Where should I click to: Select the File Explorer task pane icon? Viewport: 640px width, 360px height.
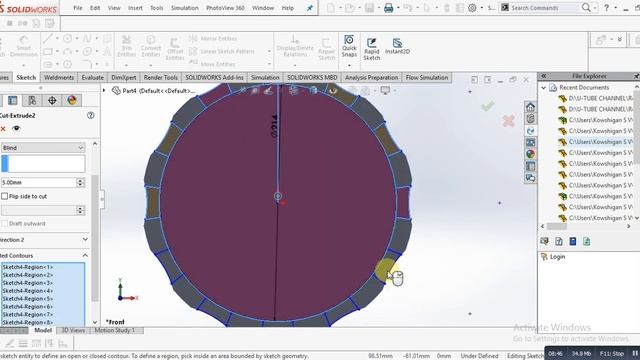coord(530,131)
